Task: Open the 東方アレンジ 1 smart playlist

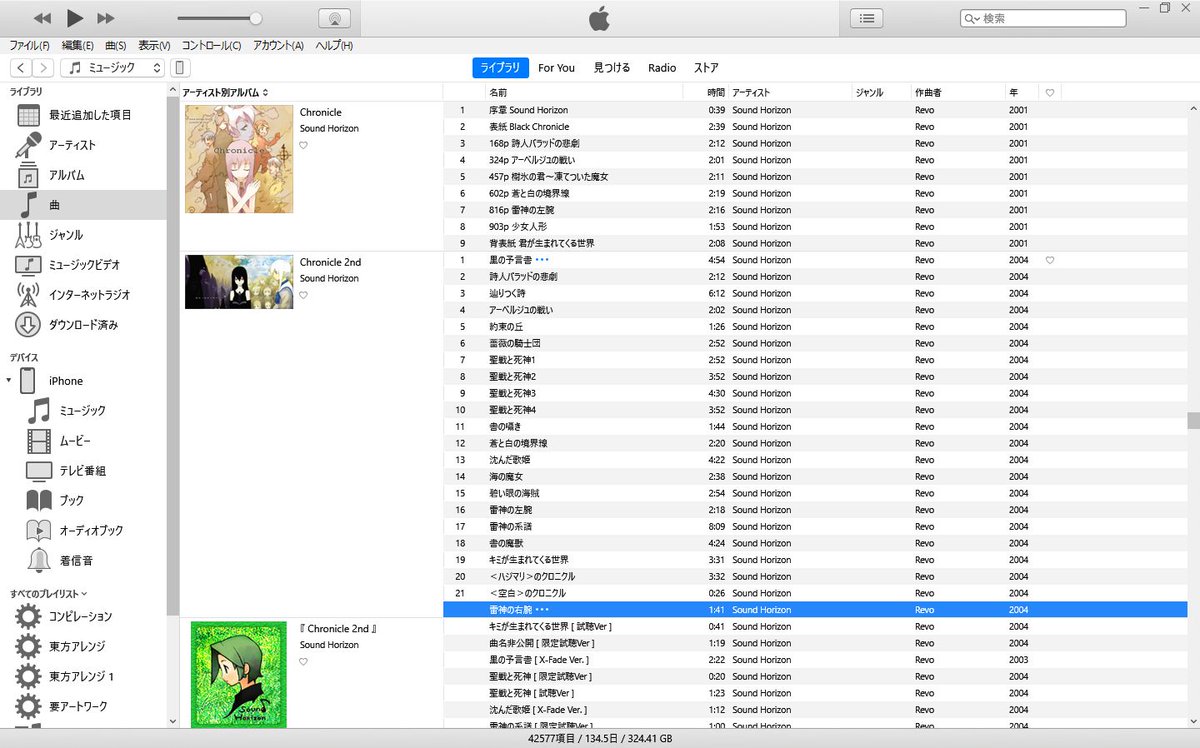Action: (x=82, y=676)
